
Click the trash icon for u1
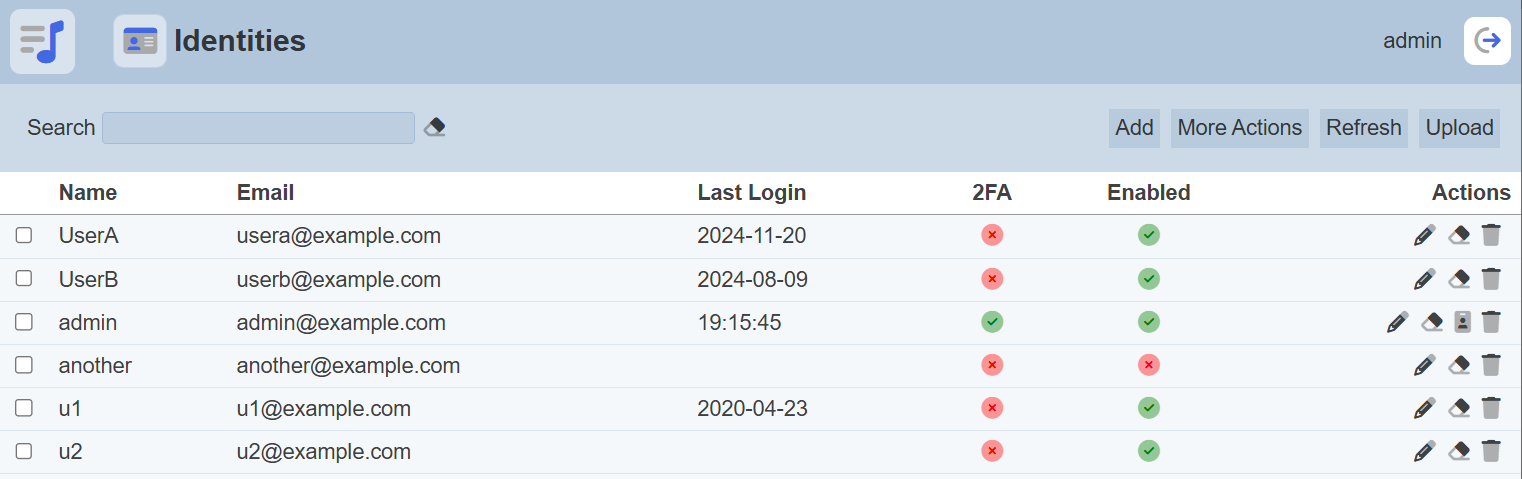click(1491, 408)
